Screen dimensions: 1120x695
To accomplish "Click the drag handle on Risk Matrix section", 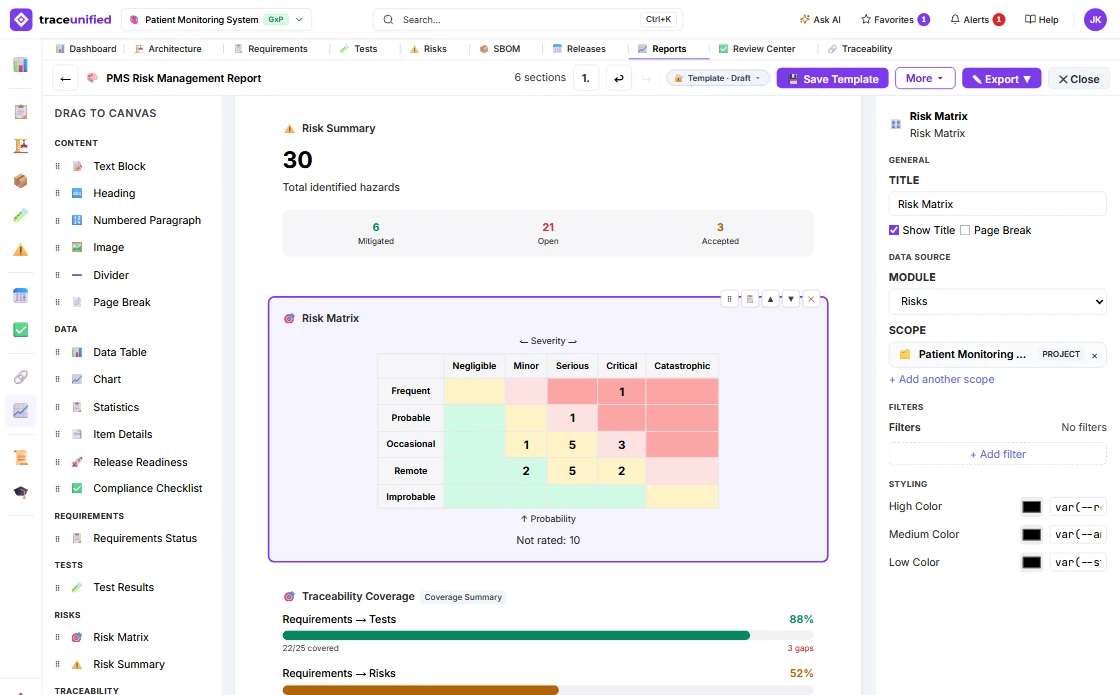I will [729, 299].
